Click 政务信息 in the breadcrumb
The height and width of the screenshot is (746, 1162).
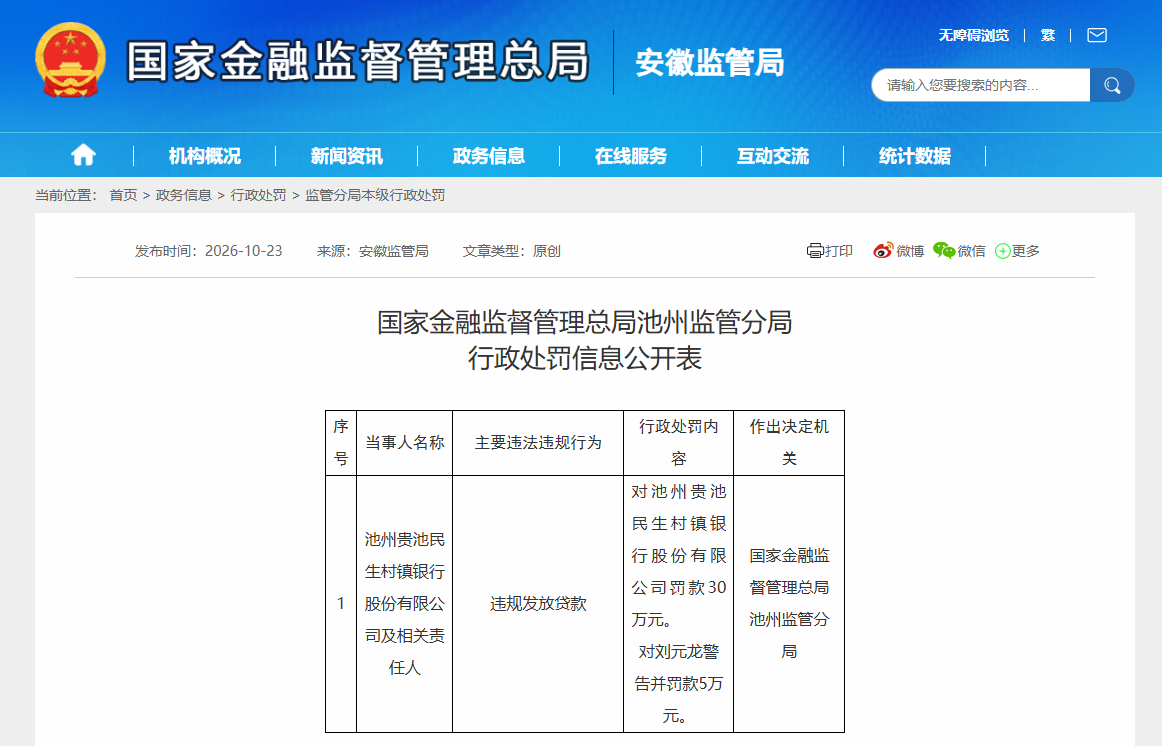[184, 195]
